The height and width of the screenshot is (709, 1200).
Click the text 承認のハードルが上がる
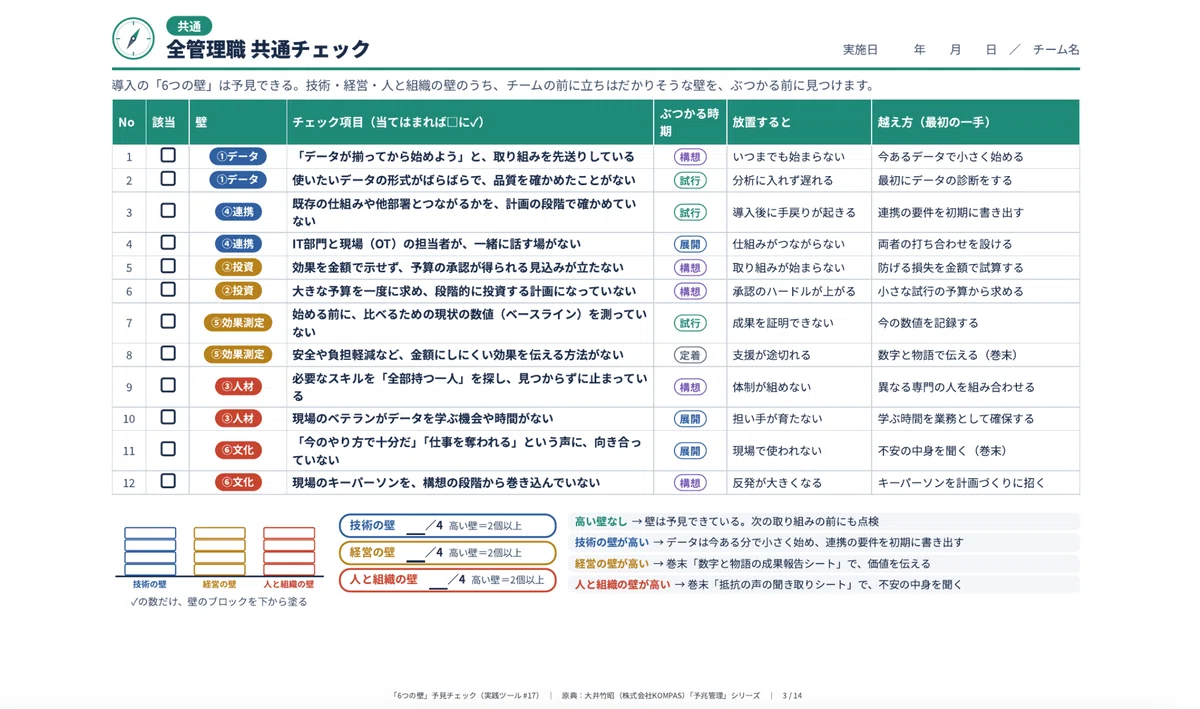[794, 292]
